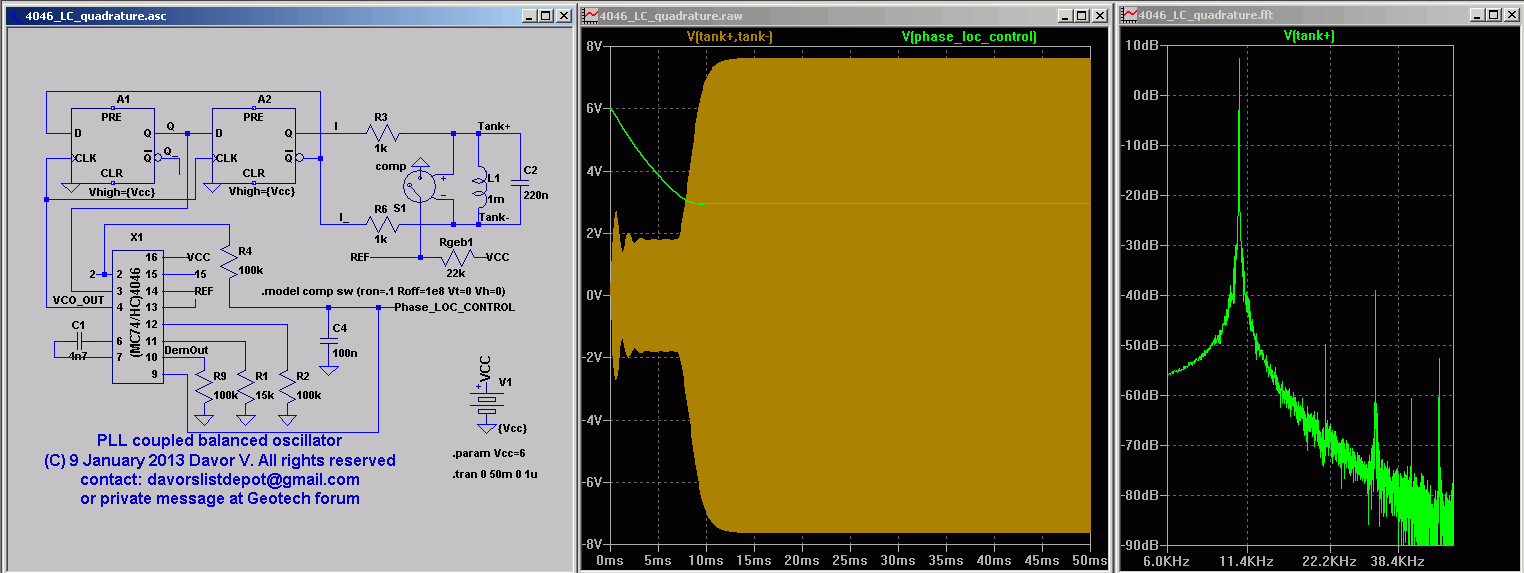This screenshot has height=573, width=1524.
Task: Select the V(tank+) label in FFT plot
Action: tap(1309, 36)
